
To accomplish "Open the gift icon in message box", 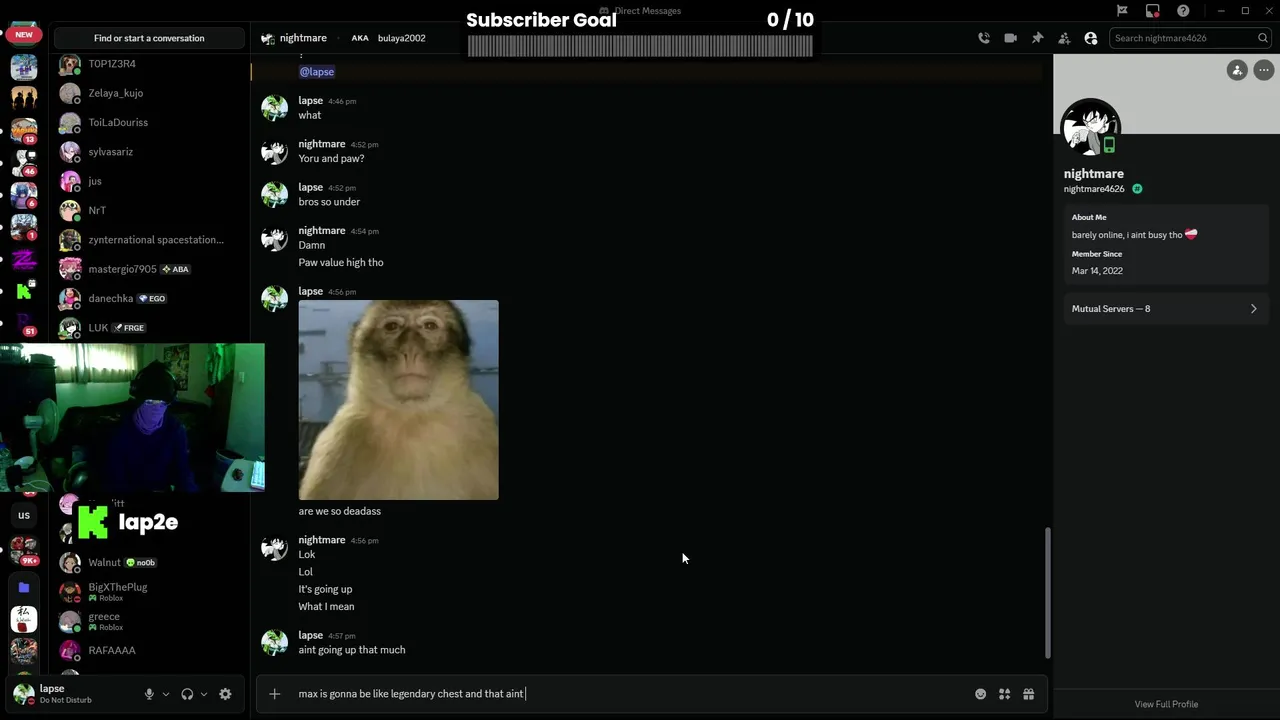I will pyautogui.click(x=1028, y=694).
